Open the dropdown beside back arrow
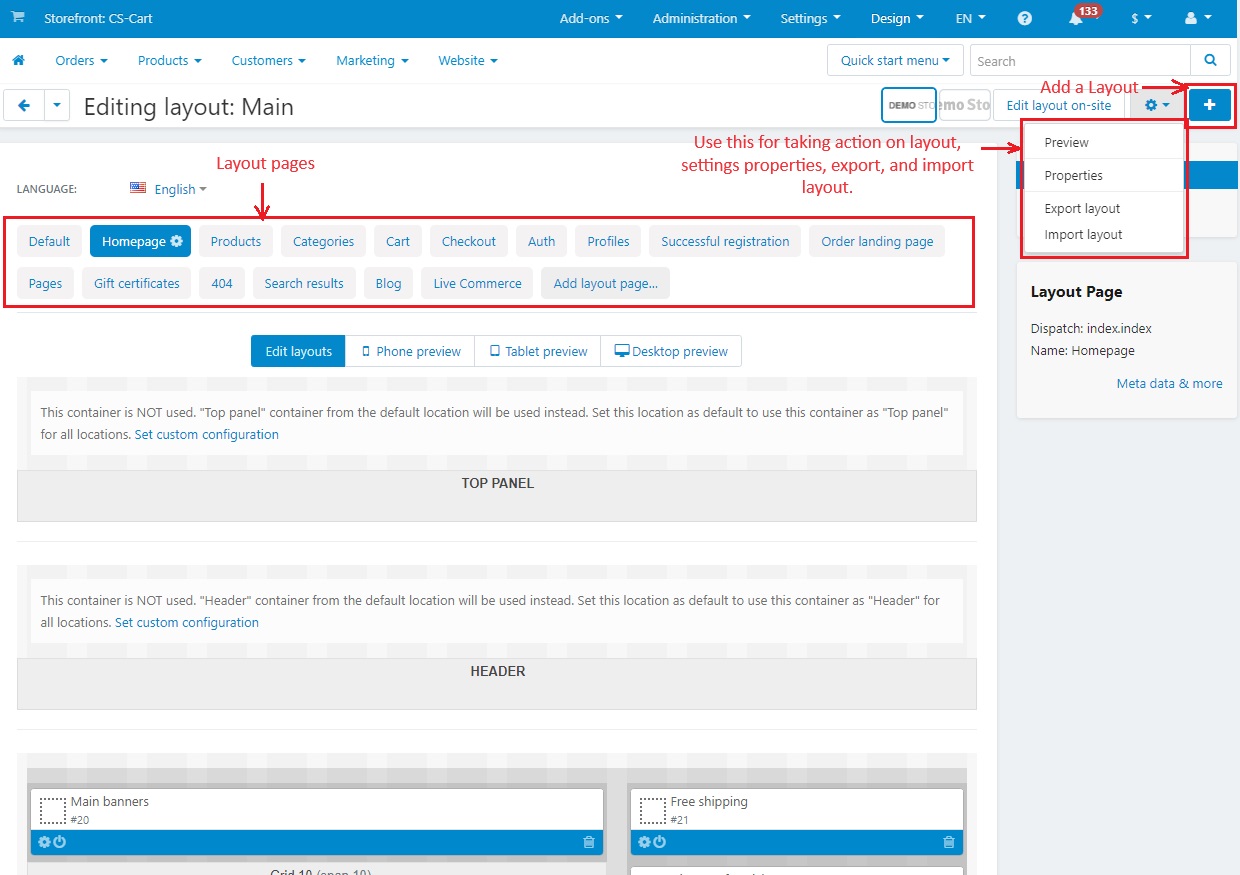The height and width of the screenshot is (875, 1240). (x=57, y=105)
